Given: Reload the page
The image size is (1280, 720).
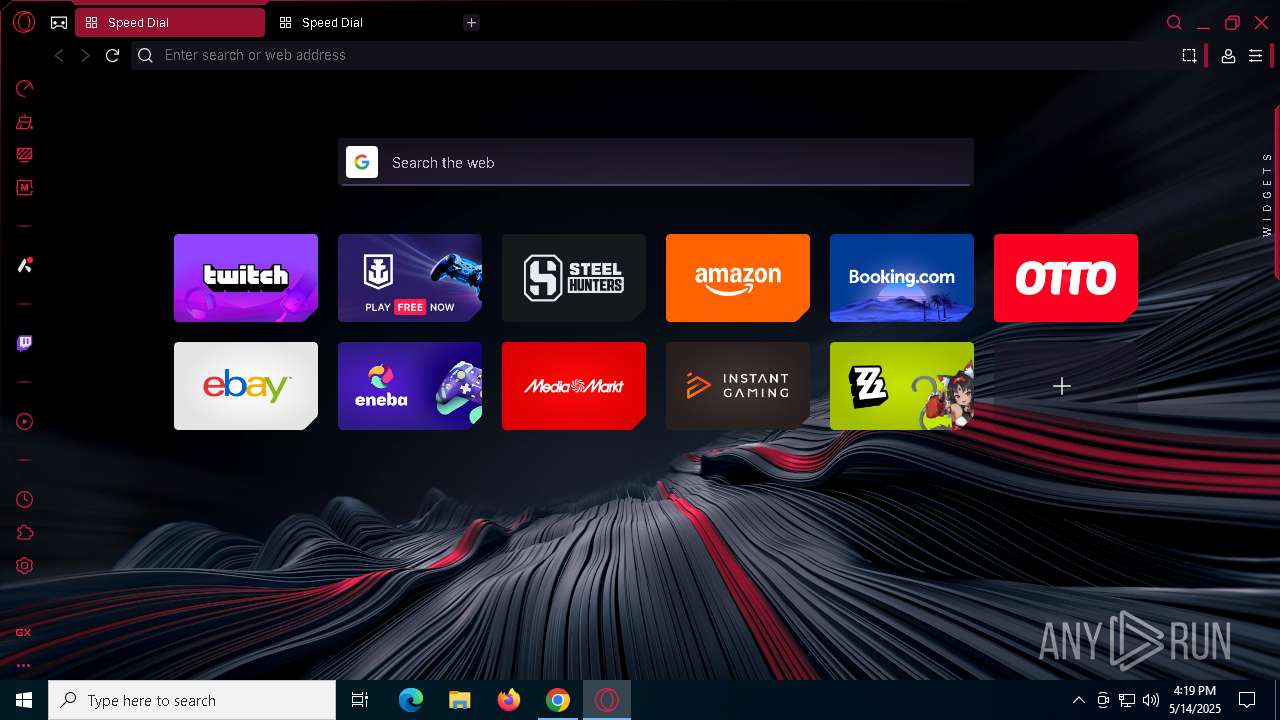Looking at the screenshot, I should [x=113, y=56].
